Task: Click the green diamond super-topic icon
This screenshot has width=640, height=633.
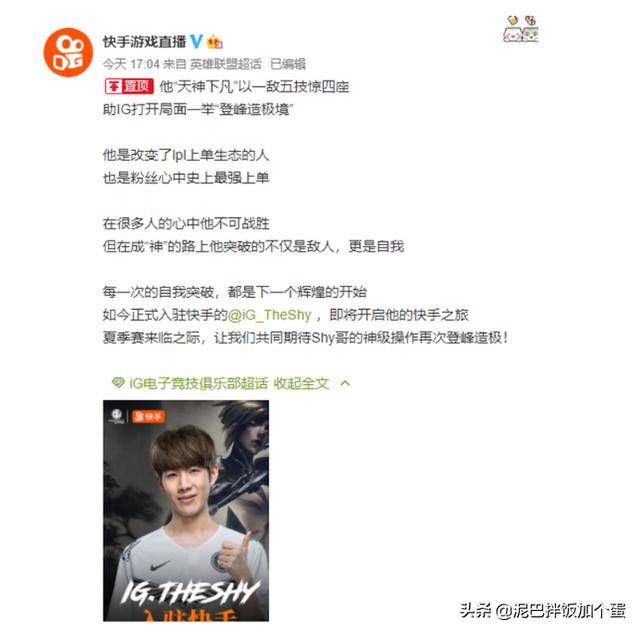Action: 118,383
